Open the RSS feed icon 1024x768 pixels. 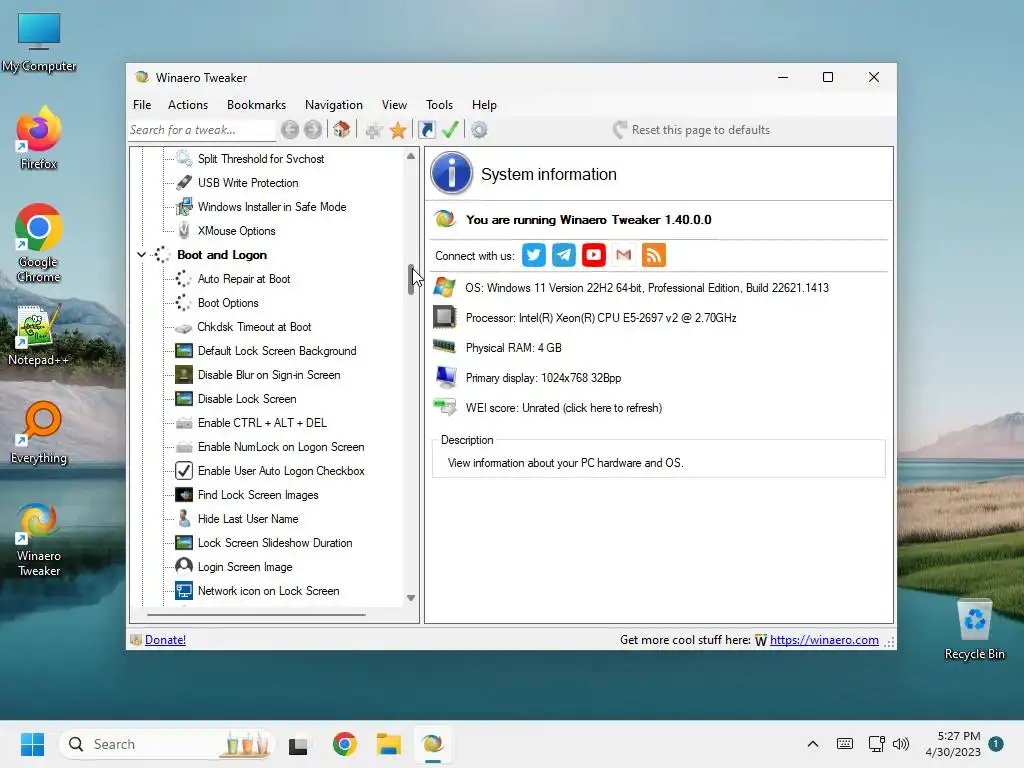click(654, 255)
